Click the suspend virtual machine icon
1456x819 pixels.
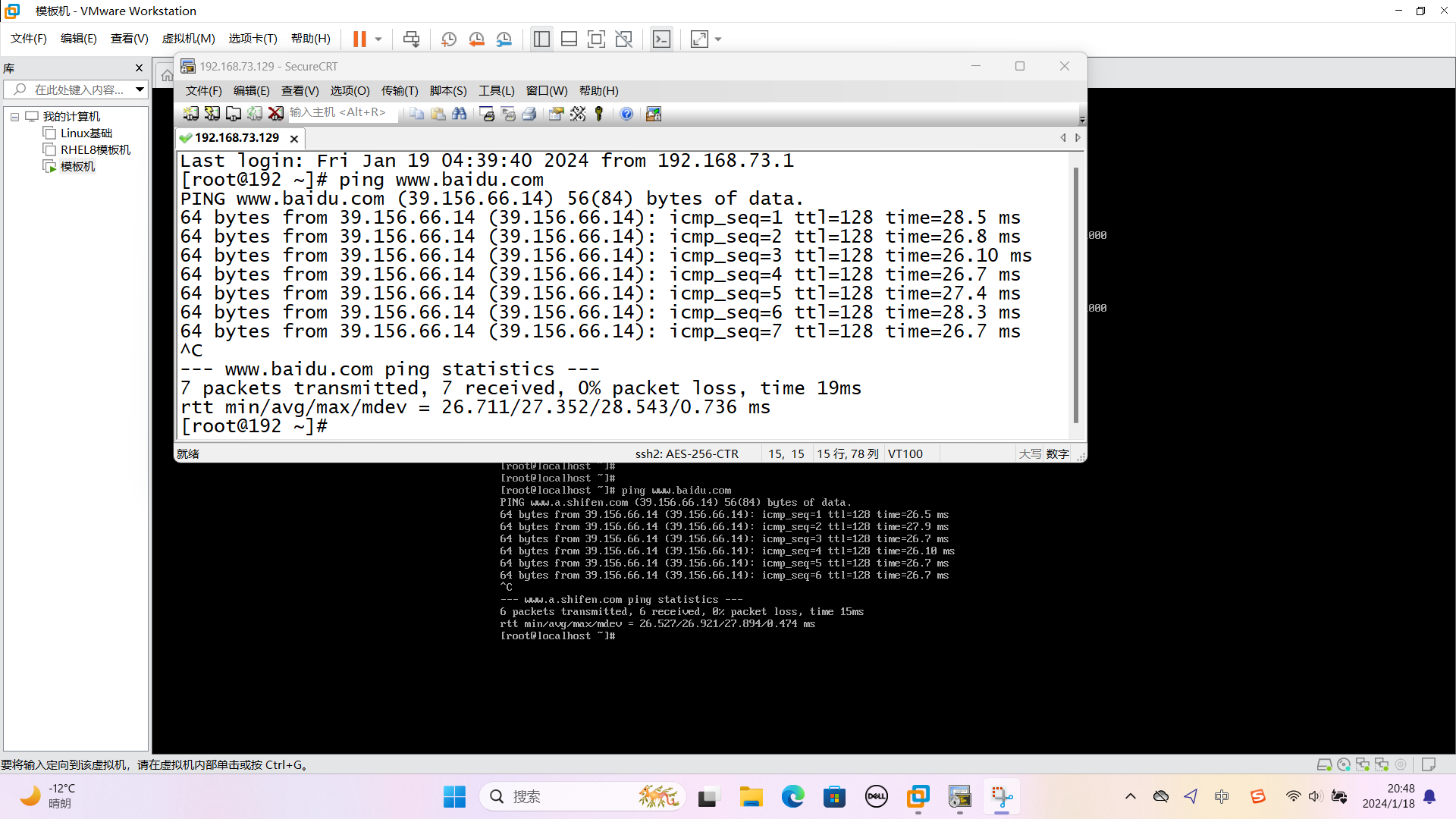tap(358, 38)
